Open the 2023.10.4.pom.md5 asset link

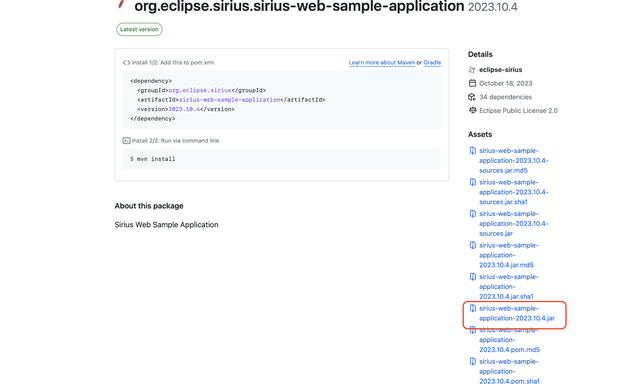point(509,340)
